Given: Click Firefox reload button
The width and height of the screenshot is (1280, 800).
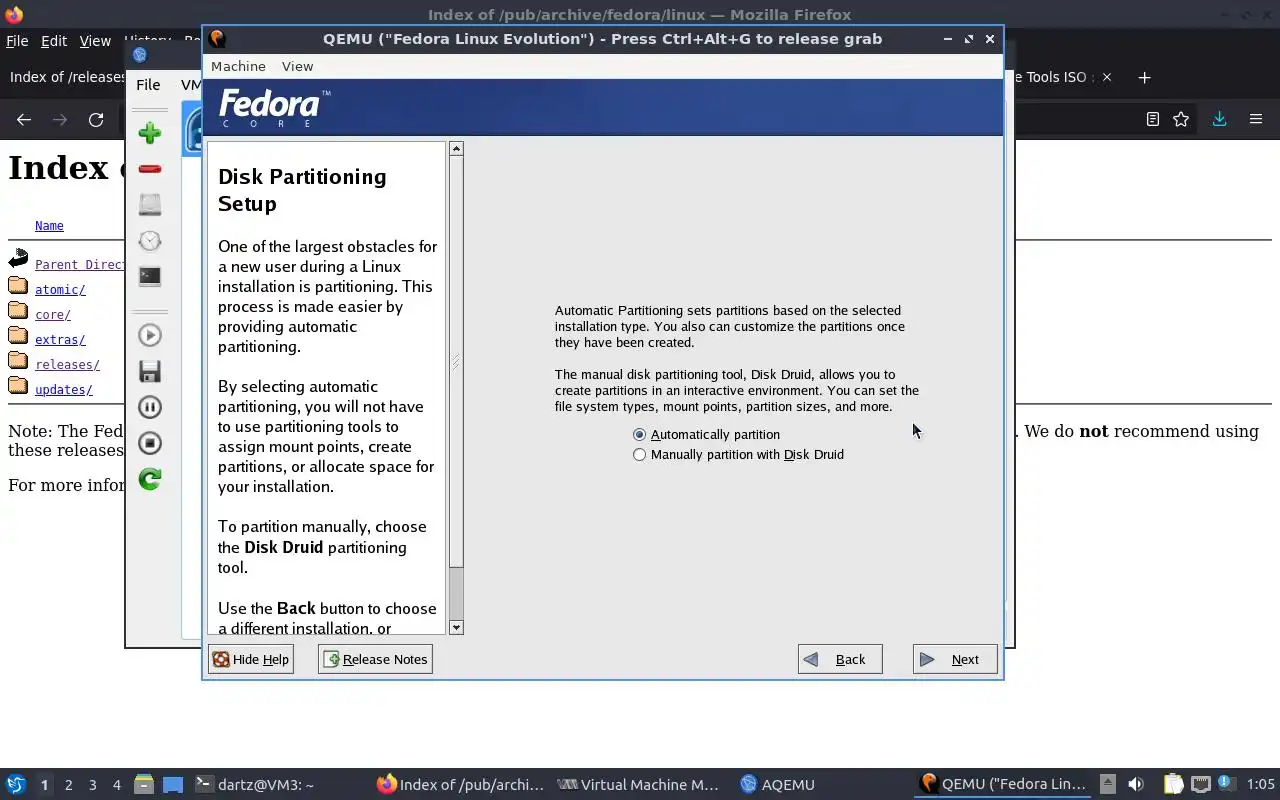Looking at the screenshot, I should coord(96,119).
